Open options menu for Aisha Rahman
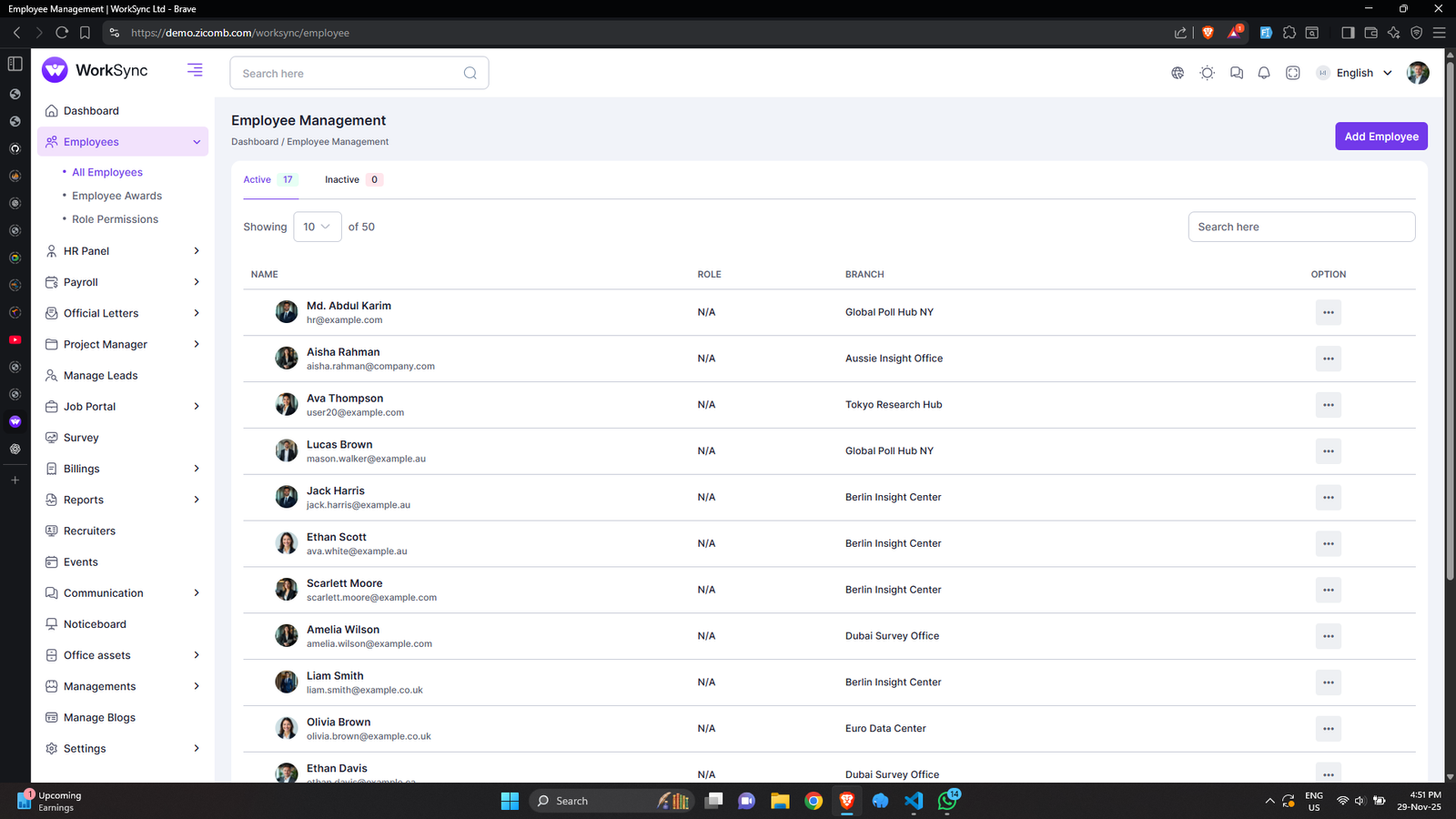Viewport: 1456px width, 819px height. [1329, 359]
